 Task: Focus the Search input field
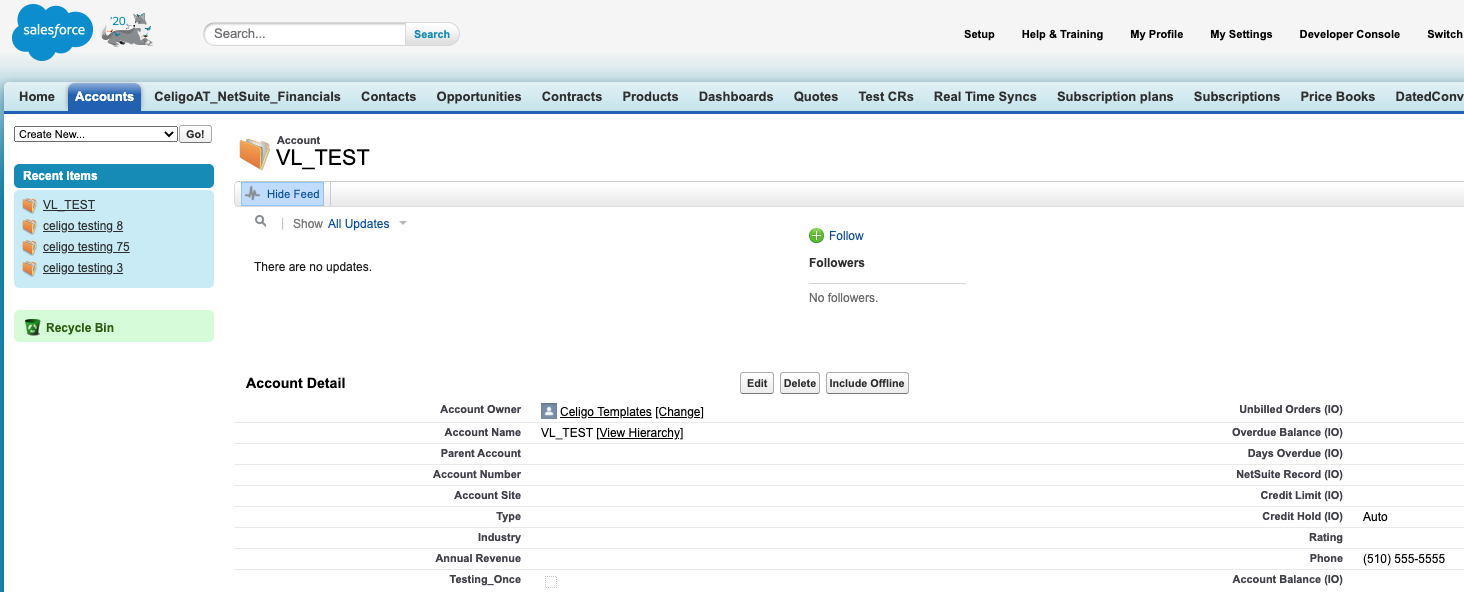[307, 34]
